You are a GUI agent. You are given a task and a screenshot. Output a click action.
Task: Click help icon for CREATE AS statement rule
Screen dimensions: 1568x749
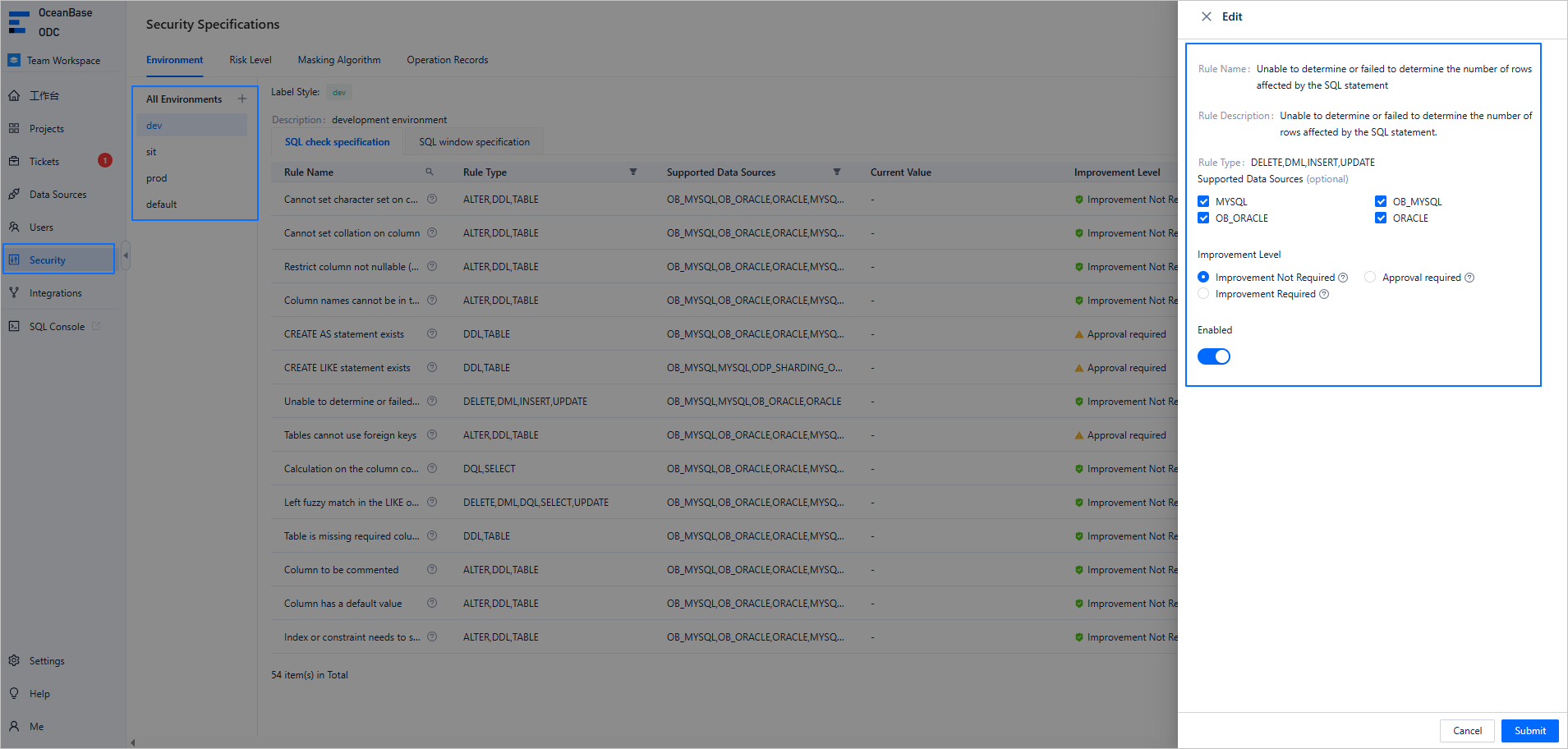pyautogui.click(x=432, y=333)
